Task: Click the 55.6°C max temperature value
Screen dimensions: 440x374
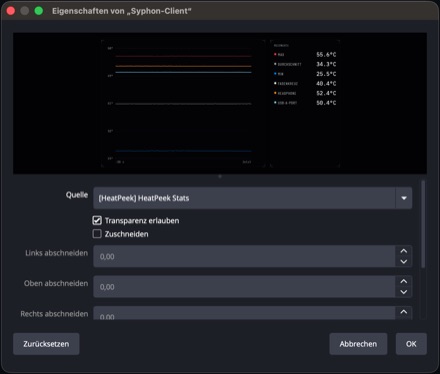Action: coord(326,54)
